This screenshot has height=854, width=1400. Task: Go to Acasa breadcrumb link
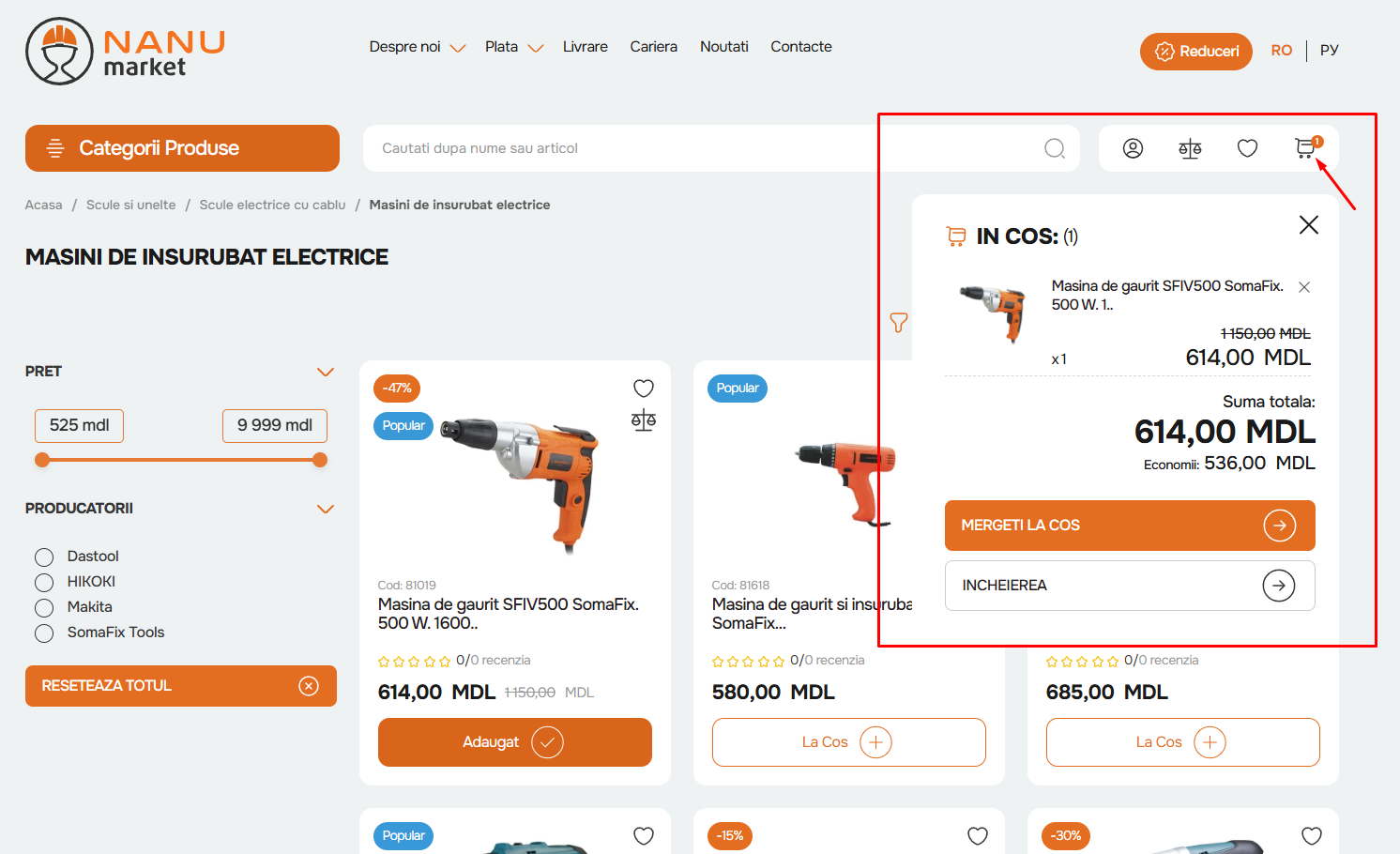point(44,205)
